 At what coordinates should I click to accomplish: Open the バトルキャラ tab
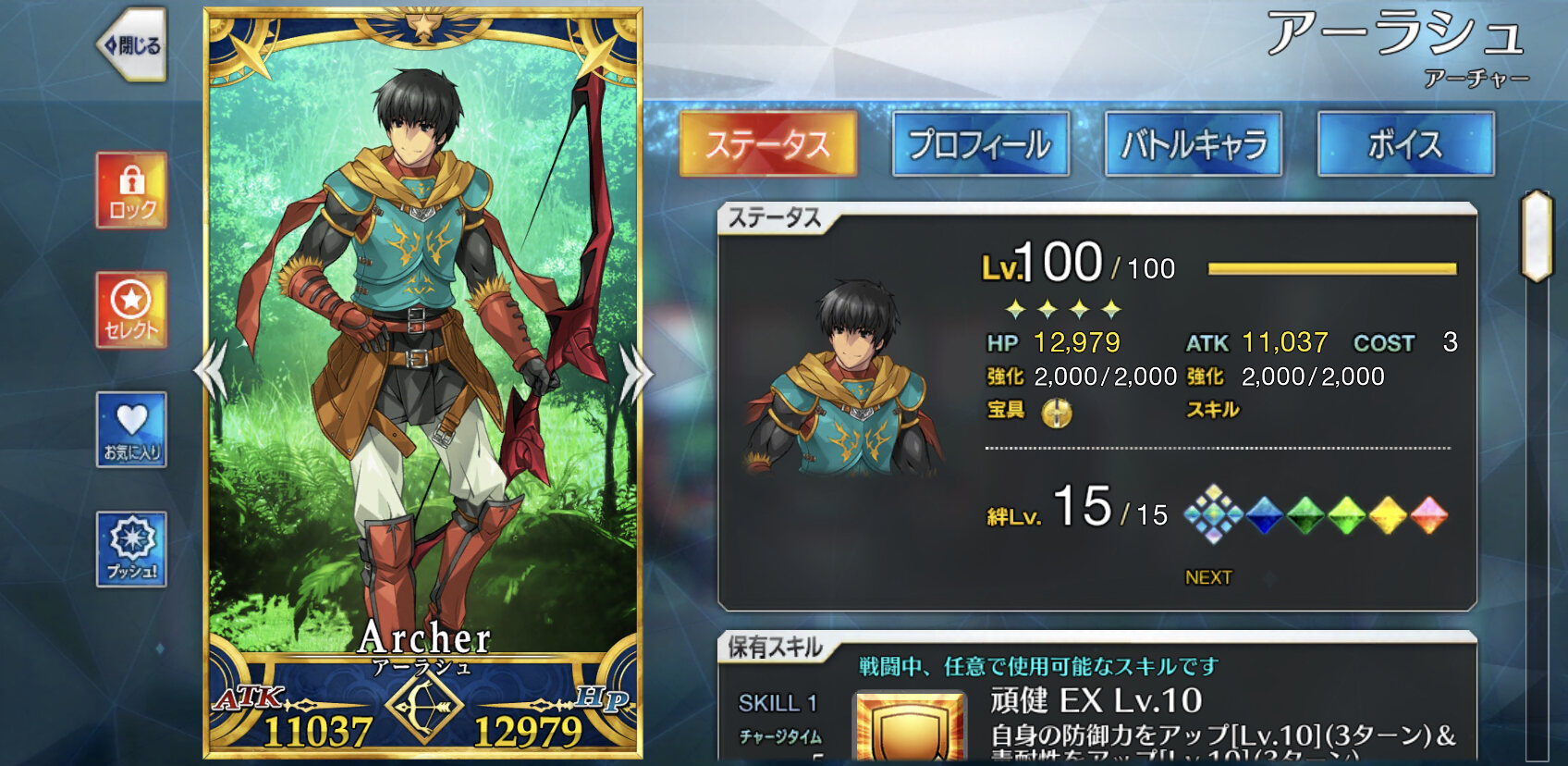coord(1193,143)
